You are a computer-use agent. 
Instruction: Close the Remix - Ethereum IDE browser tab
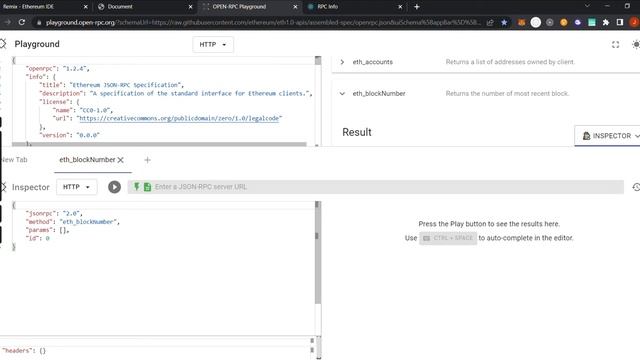pos(85,7)
